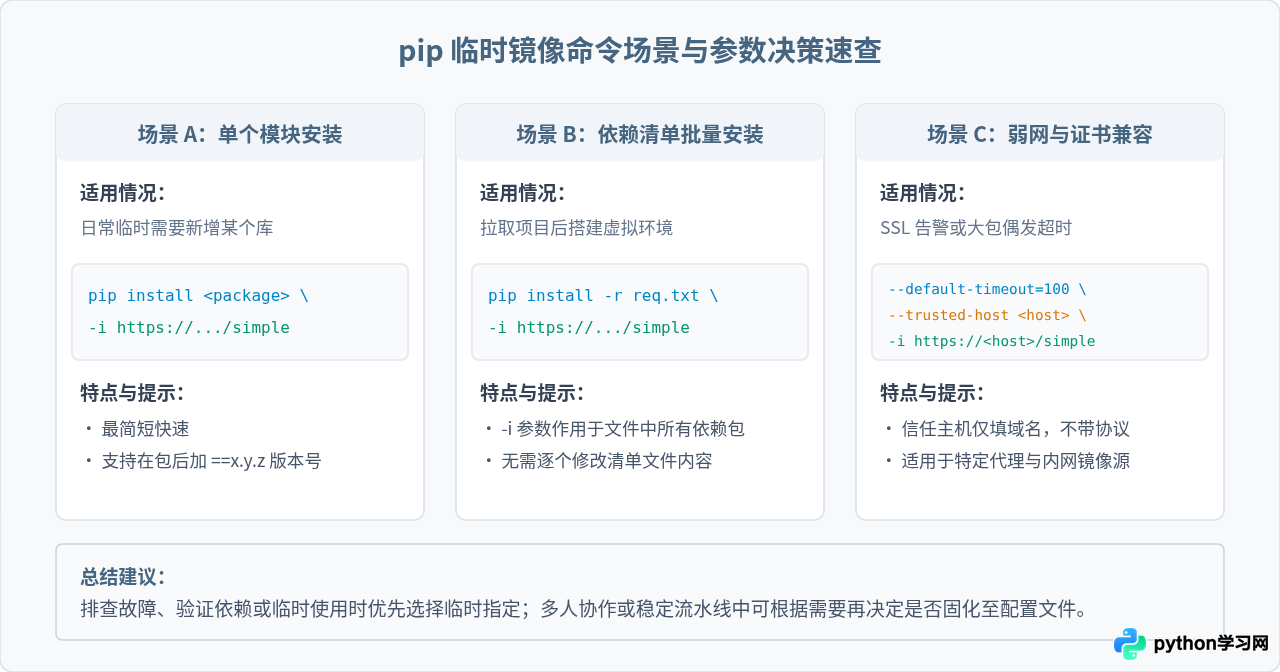1280x672 pixels.
Task: Select the header "场景 A：单个模块安装"
Action: point(240,134)
